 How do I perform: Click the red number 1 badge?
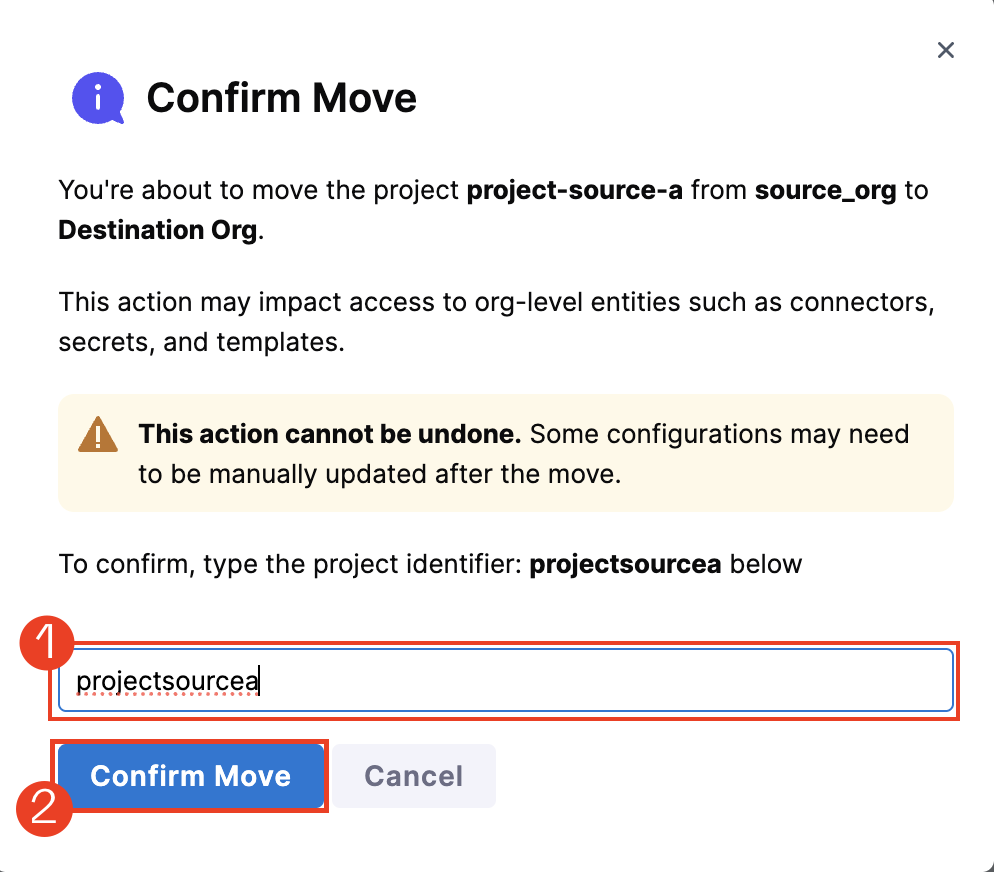point(46,646)
